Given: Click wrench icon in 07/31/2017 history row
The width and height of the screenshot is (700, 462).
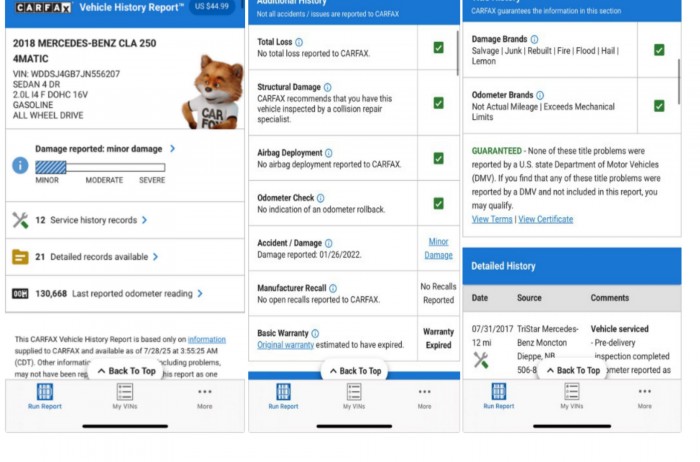Looking at the screenshot, I should [x=481, y=360].
